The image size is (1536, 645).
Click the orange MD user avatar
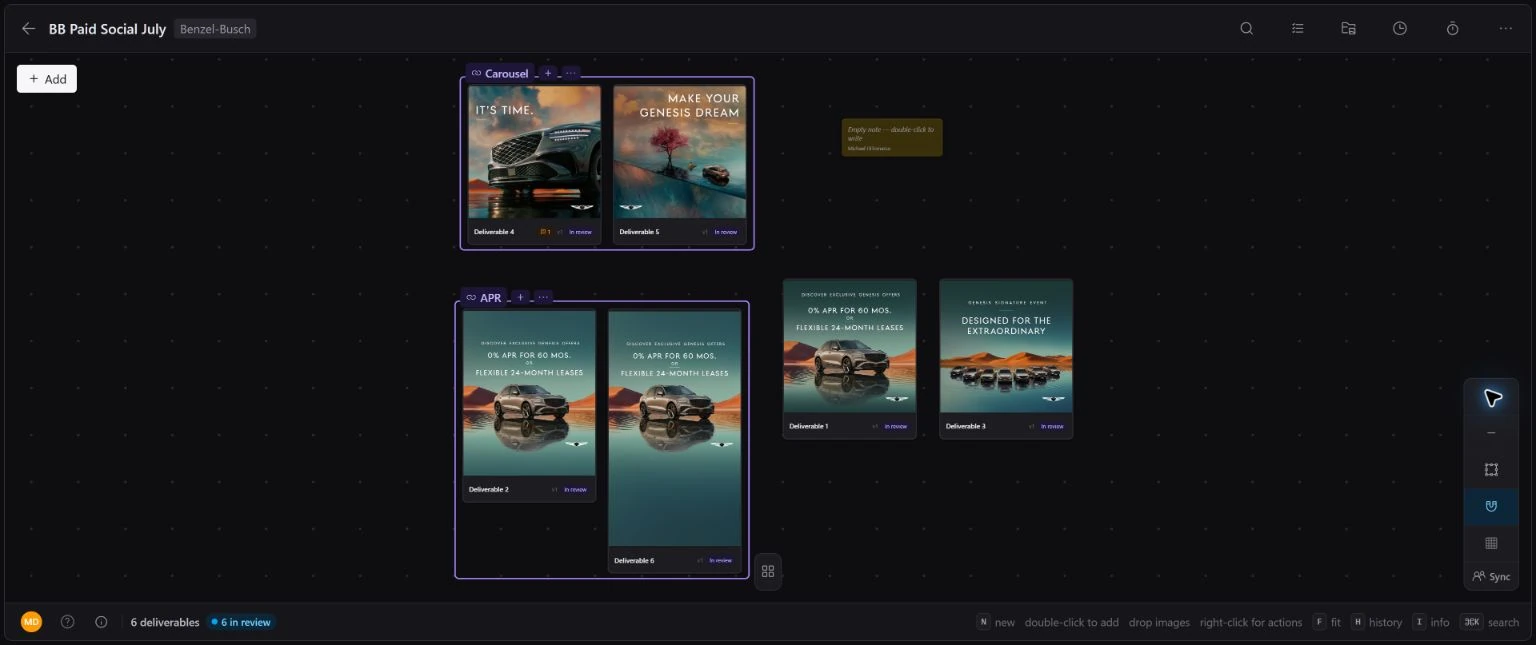(x=32, y=622)
